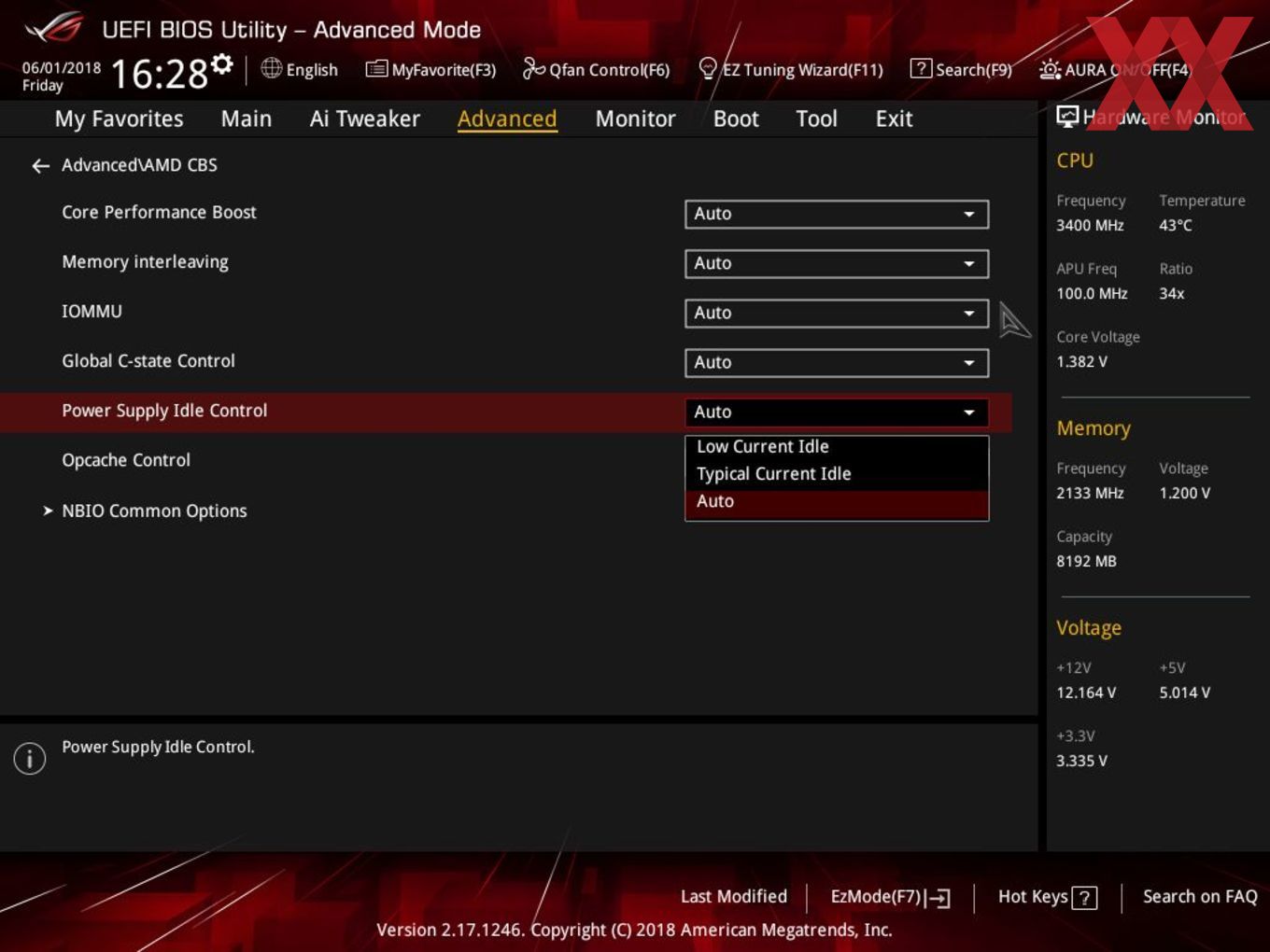Viewport: 1270px width, 952px height.
Task: Open the IOMMU dropdown
Action: pyautogui.click(x=836, y=313)
